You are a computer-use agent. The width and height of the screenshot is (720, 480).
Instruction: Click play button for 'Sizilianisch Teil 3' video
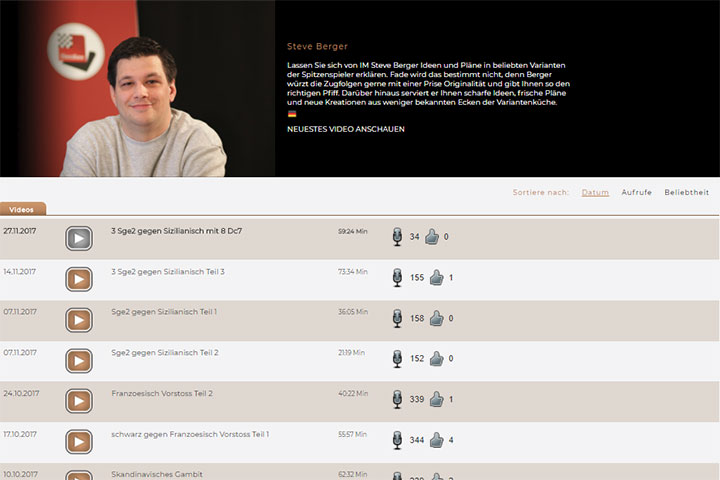tap(79, 279)
